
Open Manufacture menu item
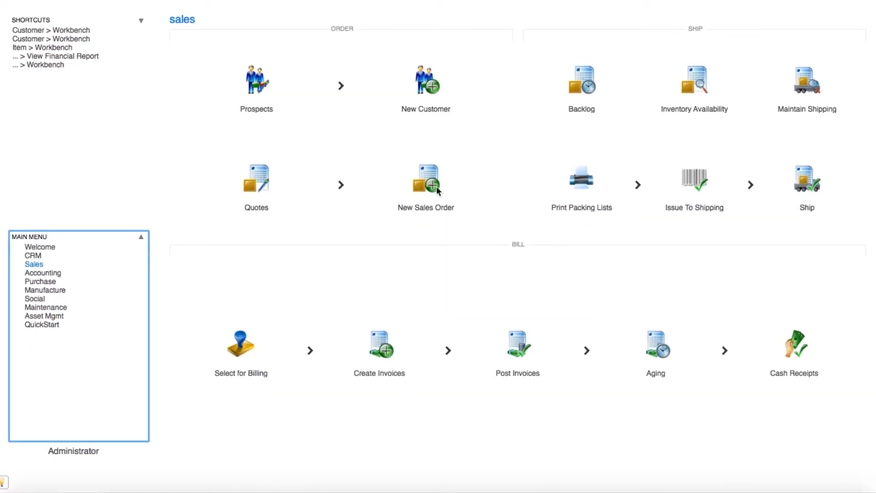pos(45,290)
